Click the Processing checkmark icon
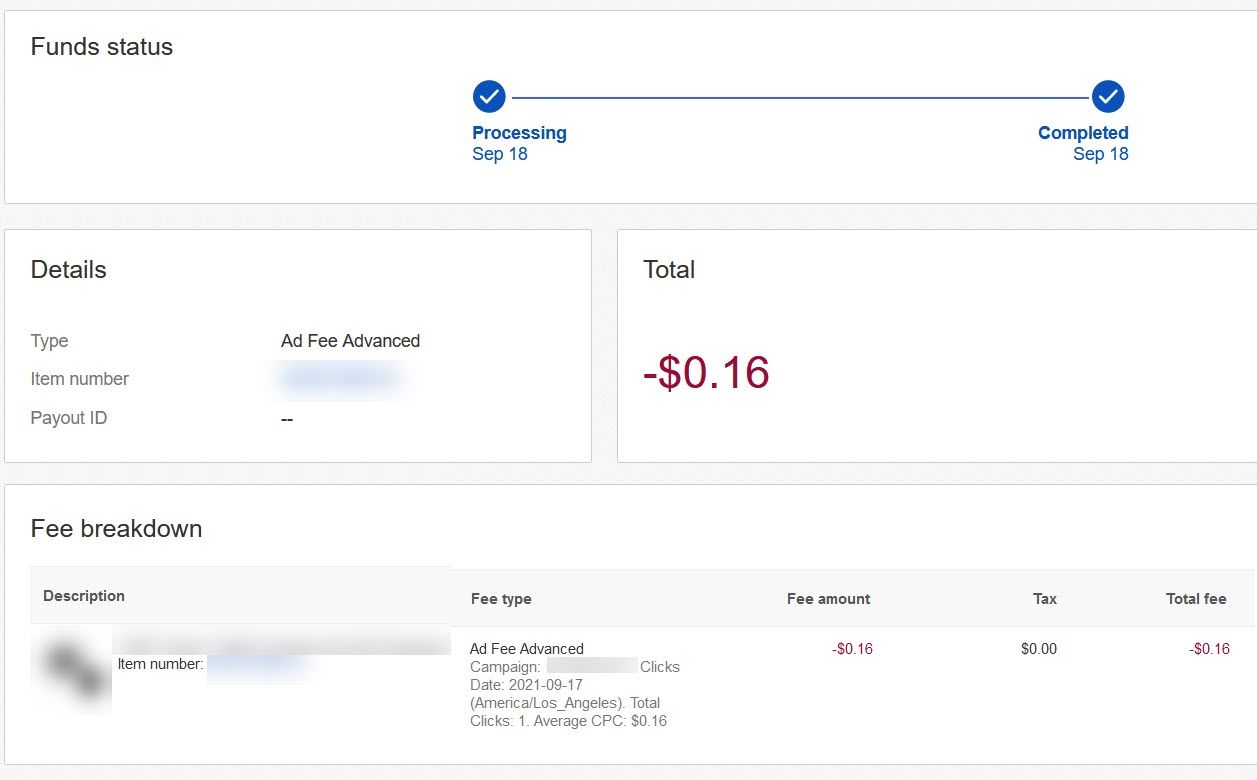The image size is (1257, 780). [x=489, y=97]
